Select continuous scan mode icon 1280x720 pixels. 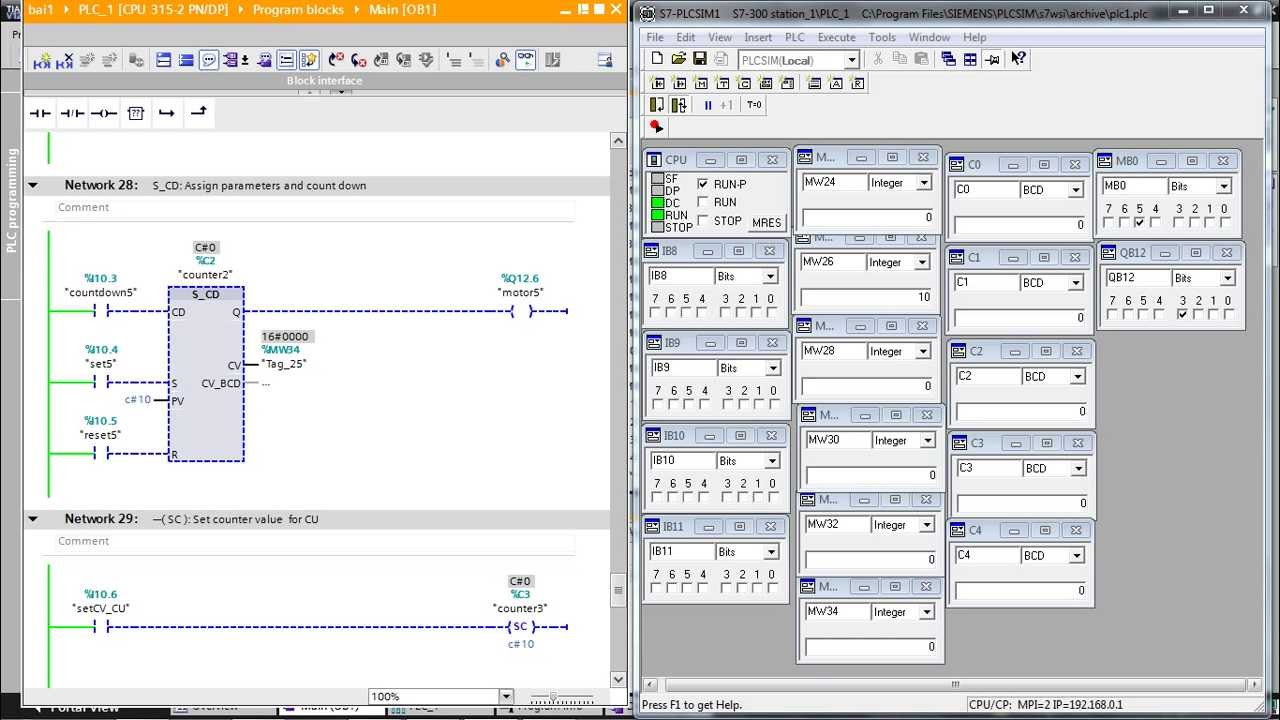click(x=679, y=105)
